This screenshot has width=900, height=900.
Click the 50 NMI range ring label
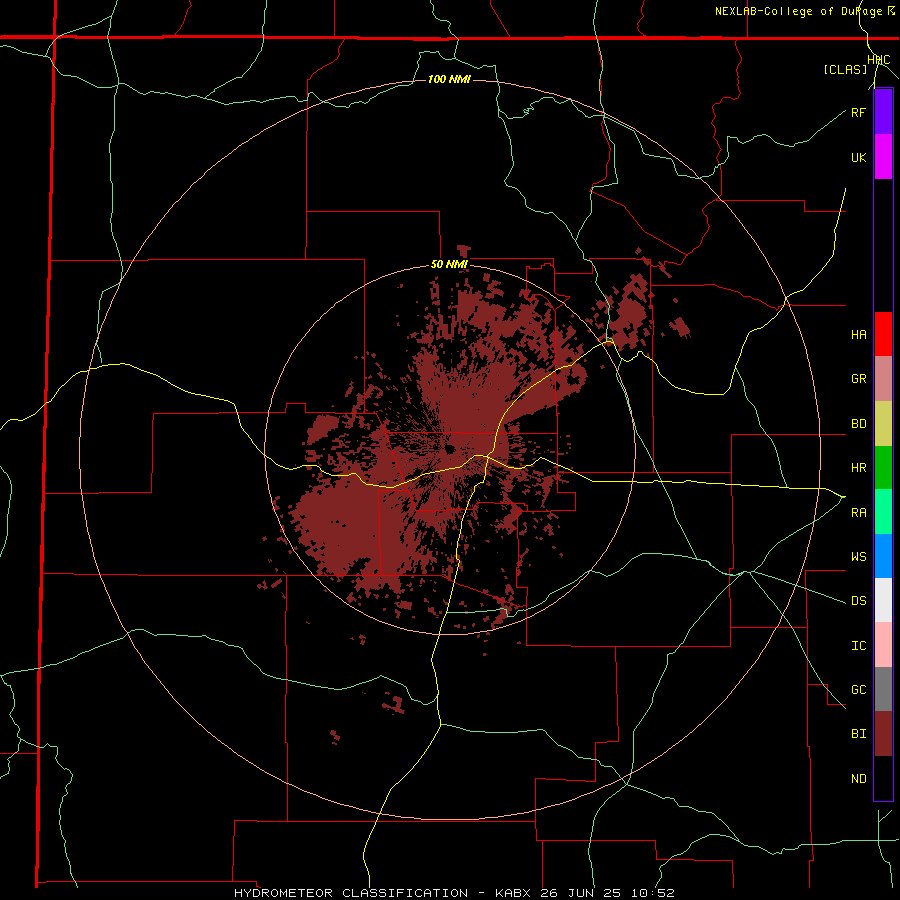pos(449,265)
